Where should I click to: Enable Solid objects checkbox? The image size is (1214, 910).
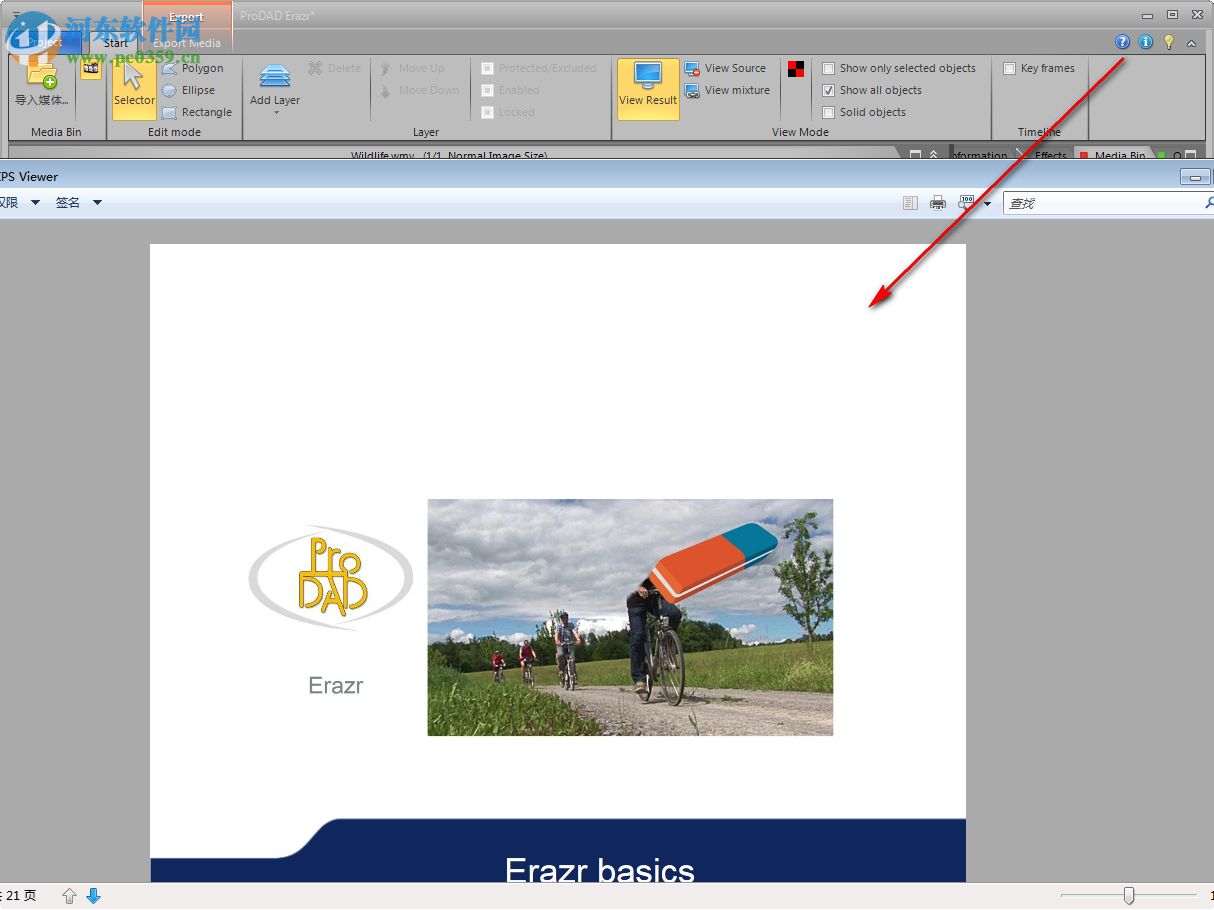point(828,112)
